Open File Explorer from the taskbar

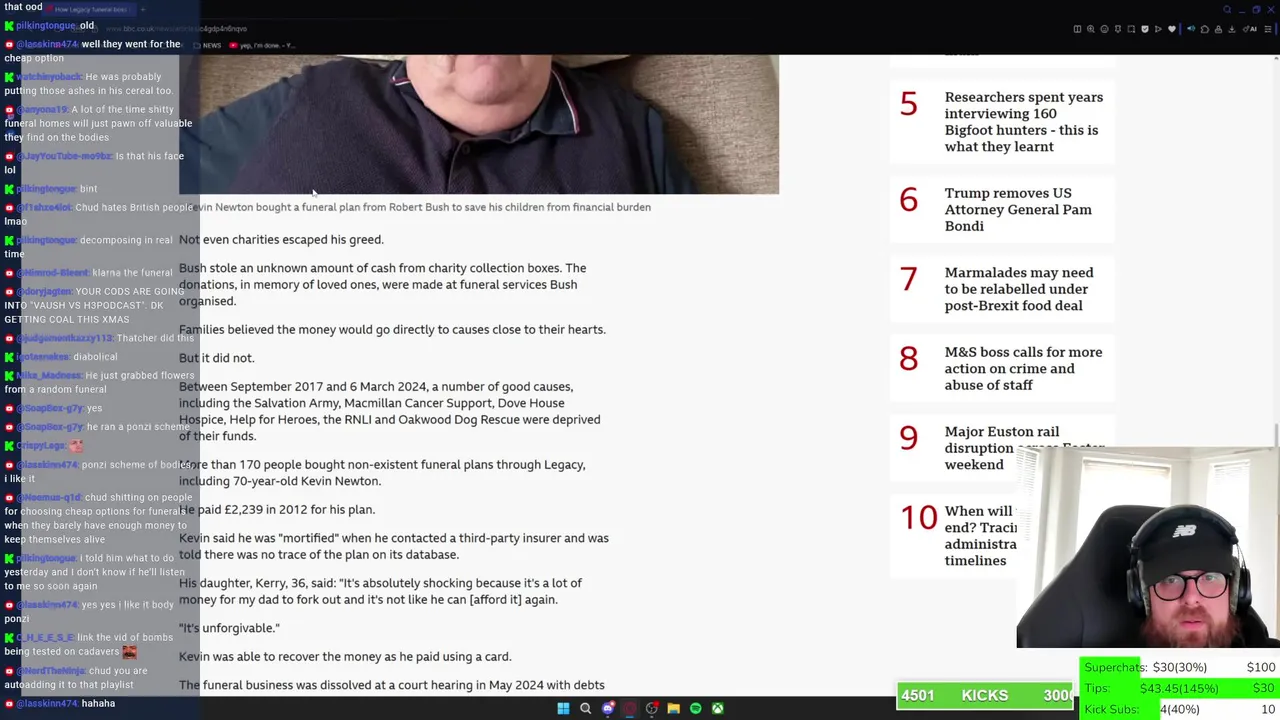(x=673, y=708)
